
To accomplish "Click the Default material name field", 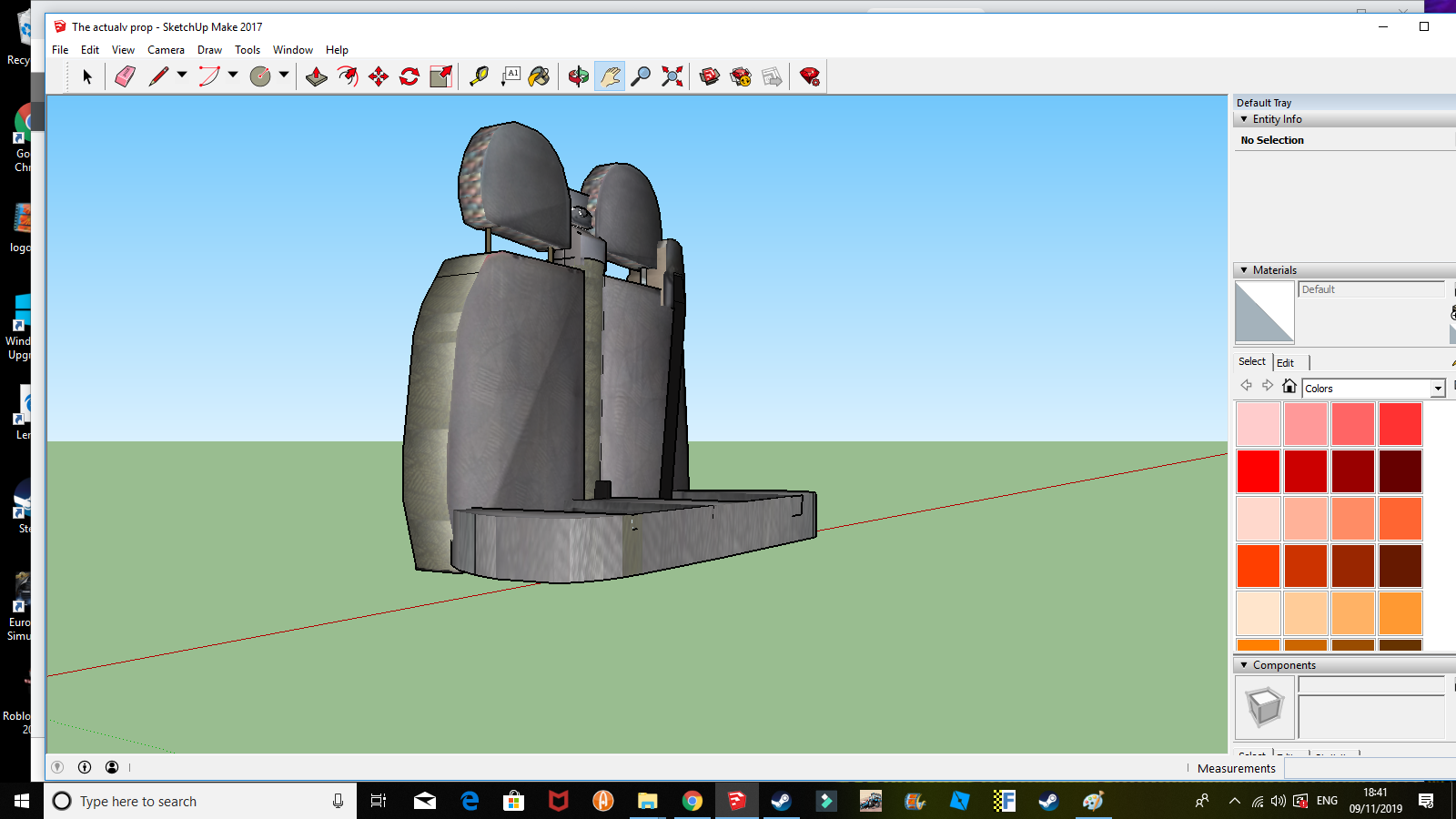I will (x=1371, y=289).
